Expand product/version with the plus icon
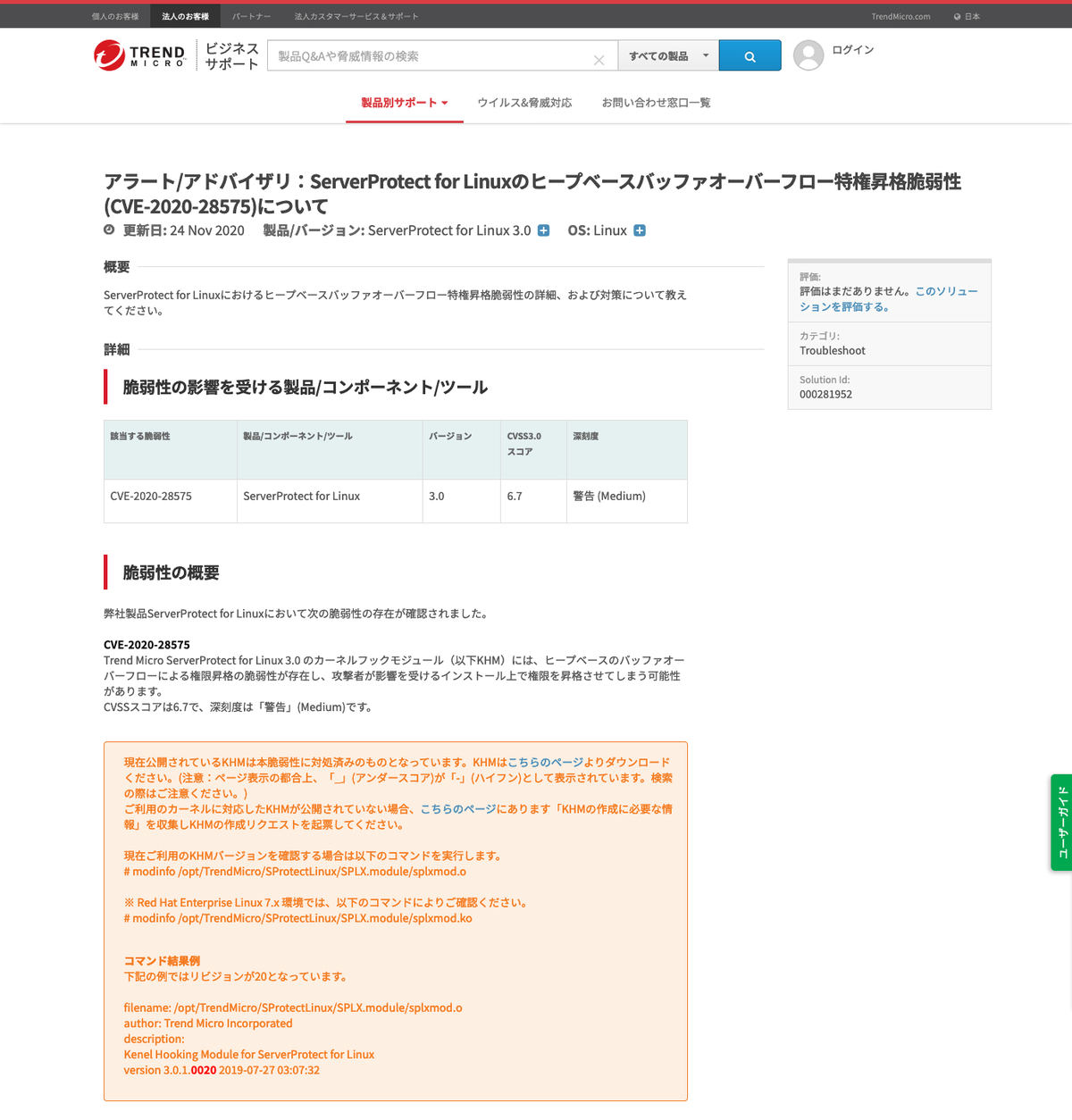 pyautogui.click(x=543, y=230)
